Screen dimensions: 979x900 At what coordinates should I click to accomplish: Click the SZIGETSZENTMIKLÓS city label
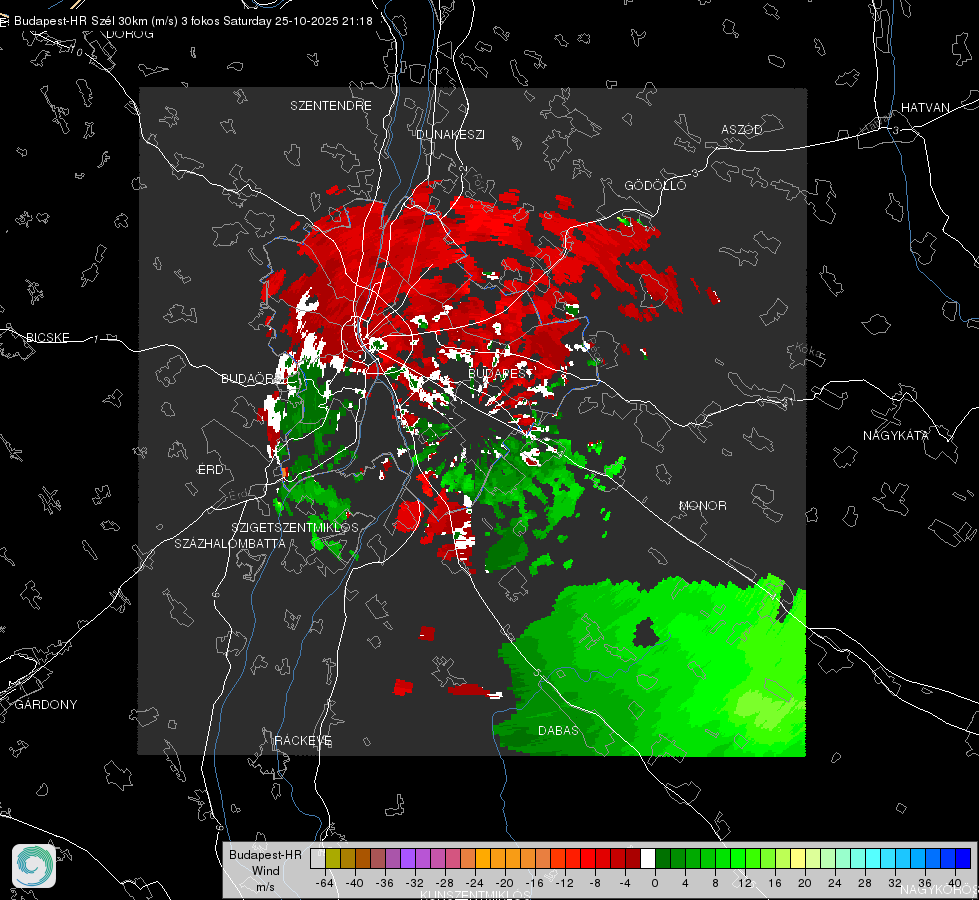pyautogui.click(x=295, y=528)
